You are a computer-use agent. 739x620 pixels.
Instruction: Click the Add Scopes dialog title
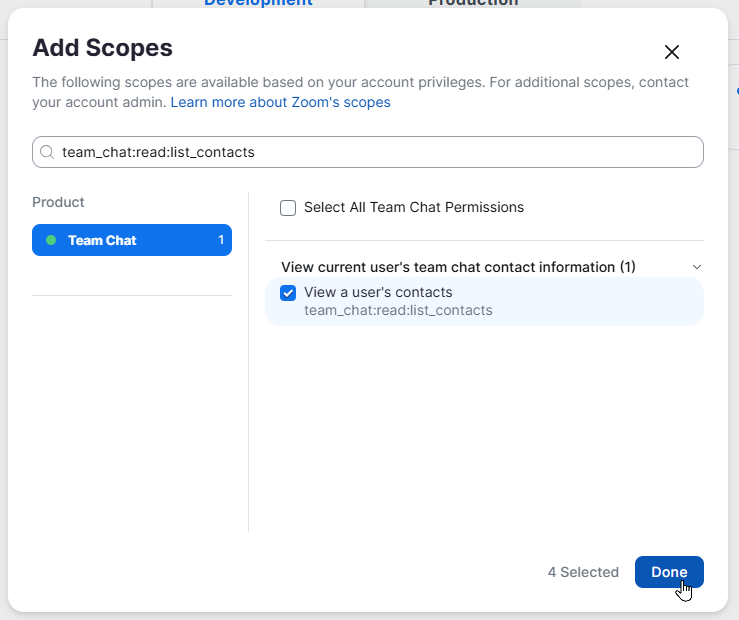click(x=102, y=48)
